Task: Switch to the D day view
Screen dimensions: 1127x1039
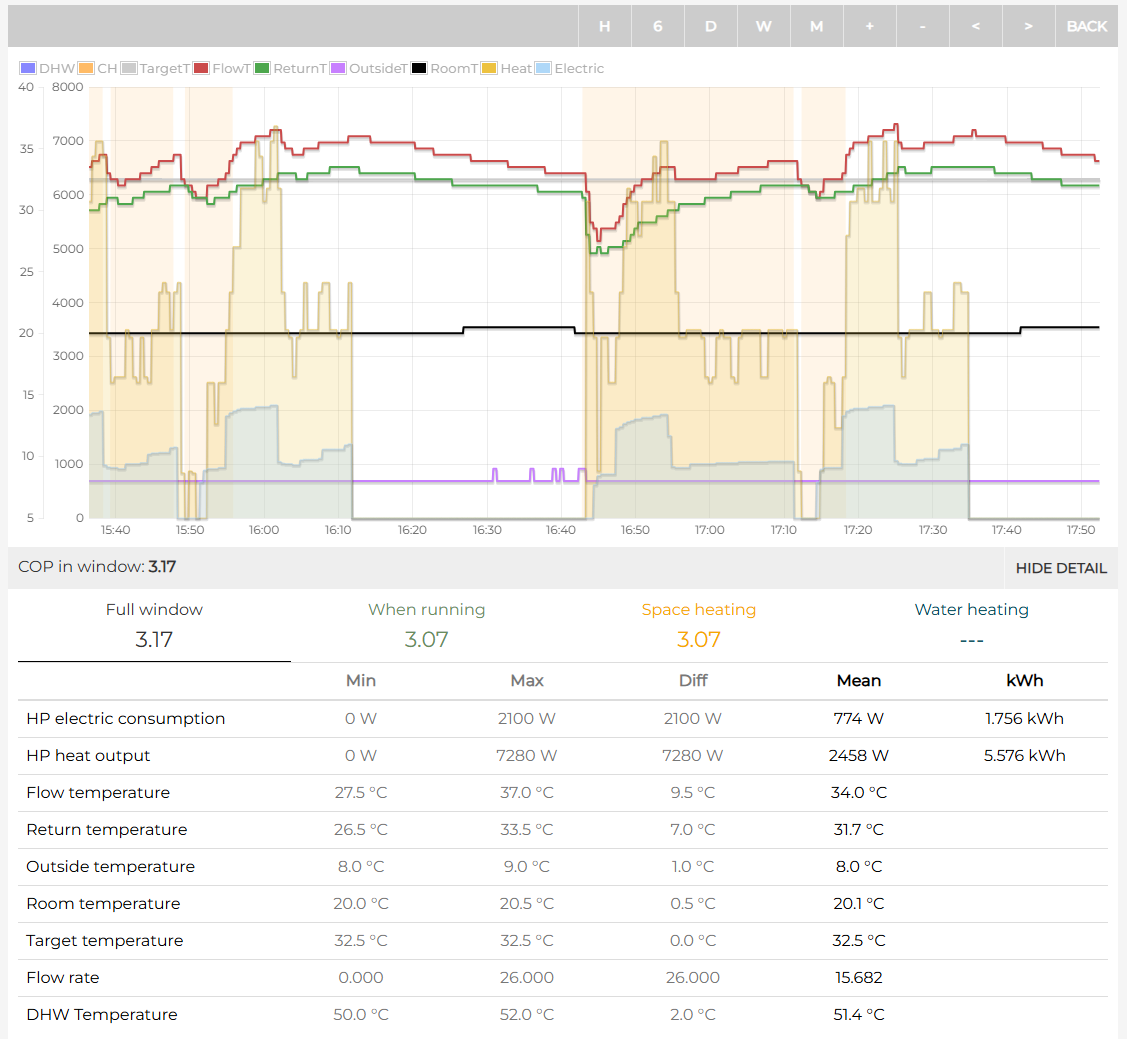Action: tap(711, 26)
